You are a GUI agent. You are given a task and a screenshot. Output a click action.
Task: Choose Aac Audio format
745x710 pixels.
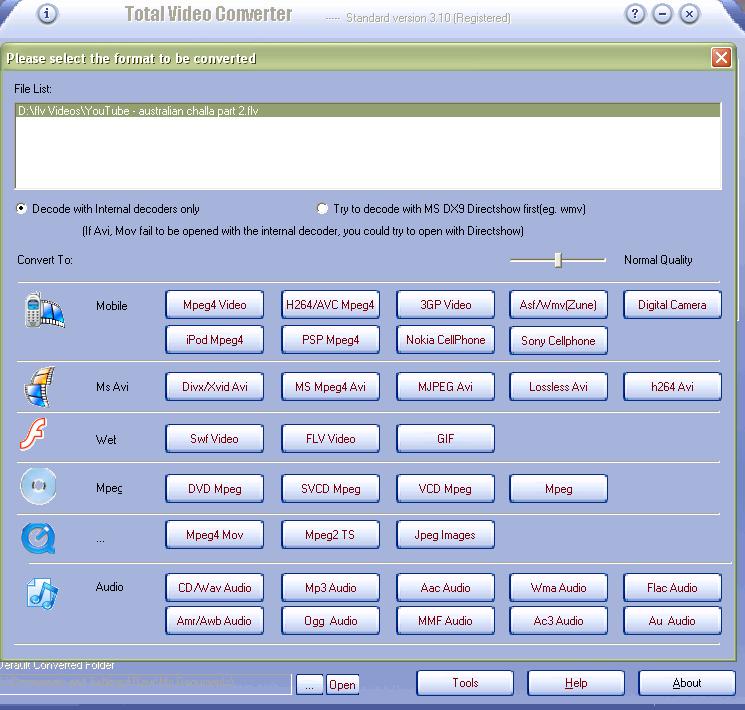click(x=445, y=587)
